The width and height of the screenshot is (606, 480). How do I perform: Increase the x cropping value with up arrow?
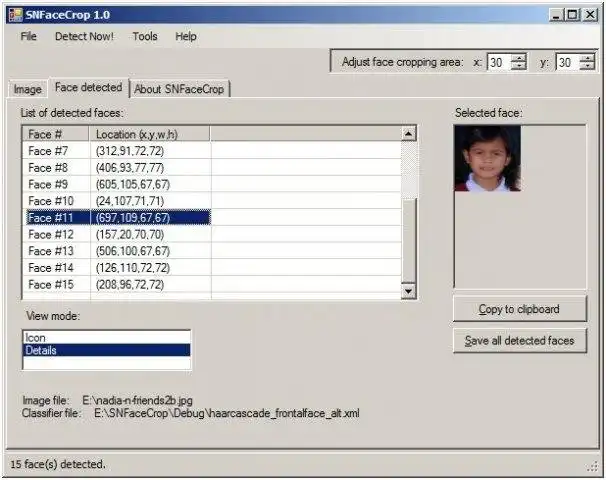click(518, 58)
